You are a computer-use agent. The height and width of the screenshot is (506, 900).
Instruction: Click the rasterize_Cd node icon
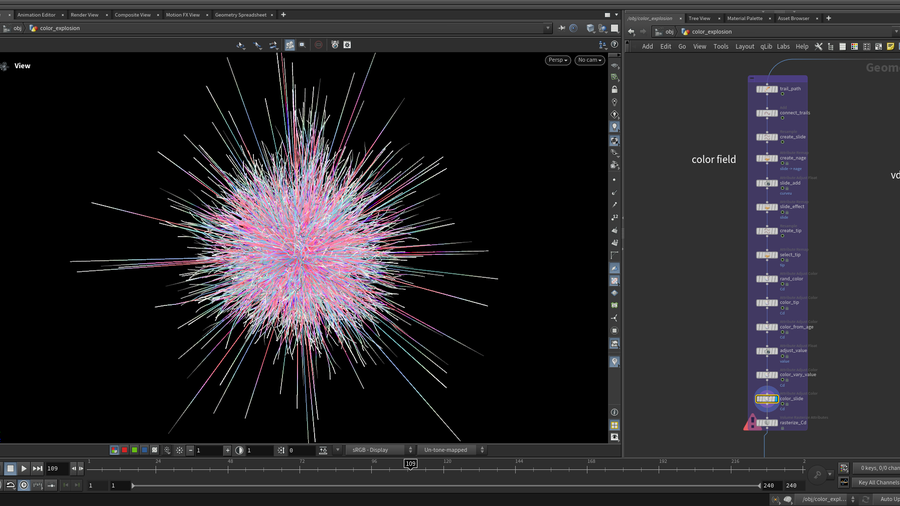(766, 423)
